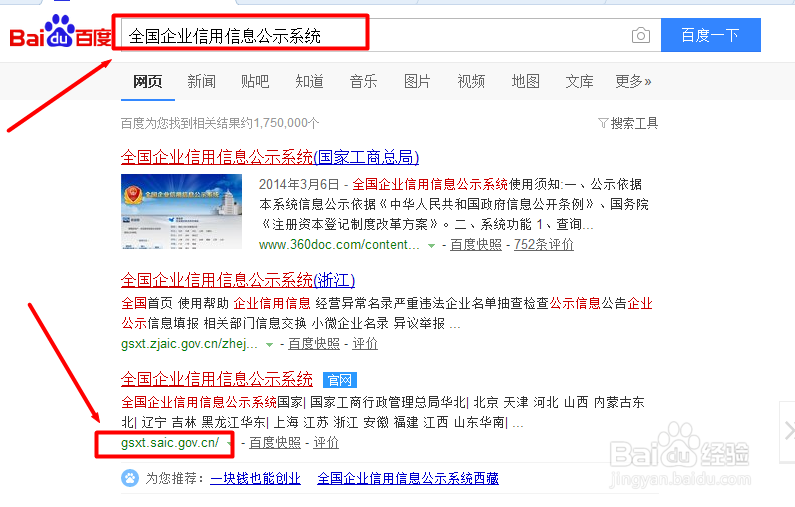Expand dropdown arrow next to gsxt.saic.gov.cn

(x=230, y=444)
